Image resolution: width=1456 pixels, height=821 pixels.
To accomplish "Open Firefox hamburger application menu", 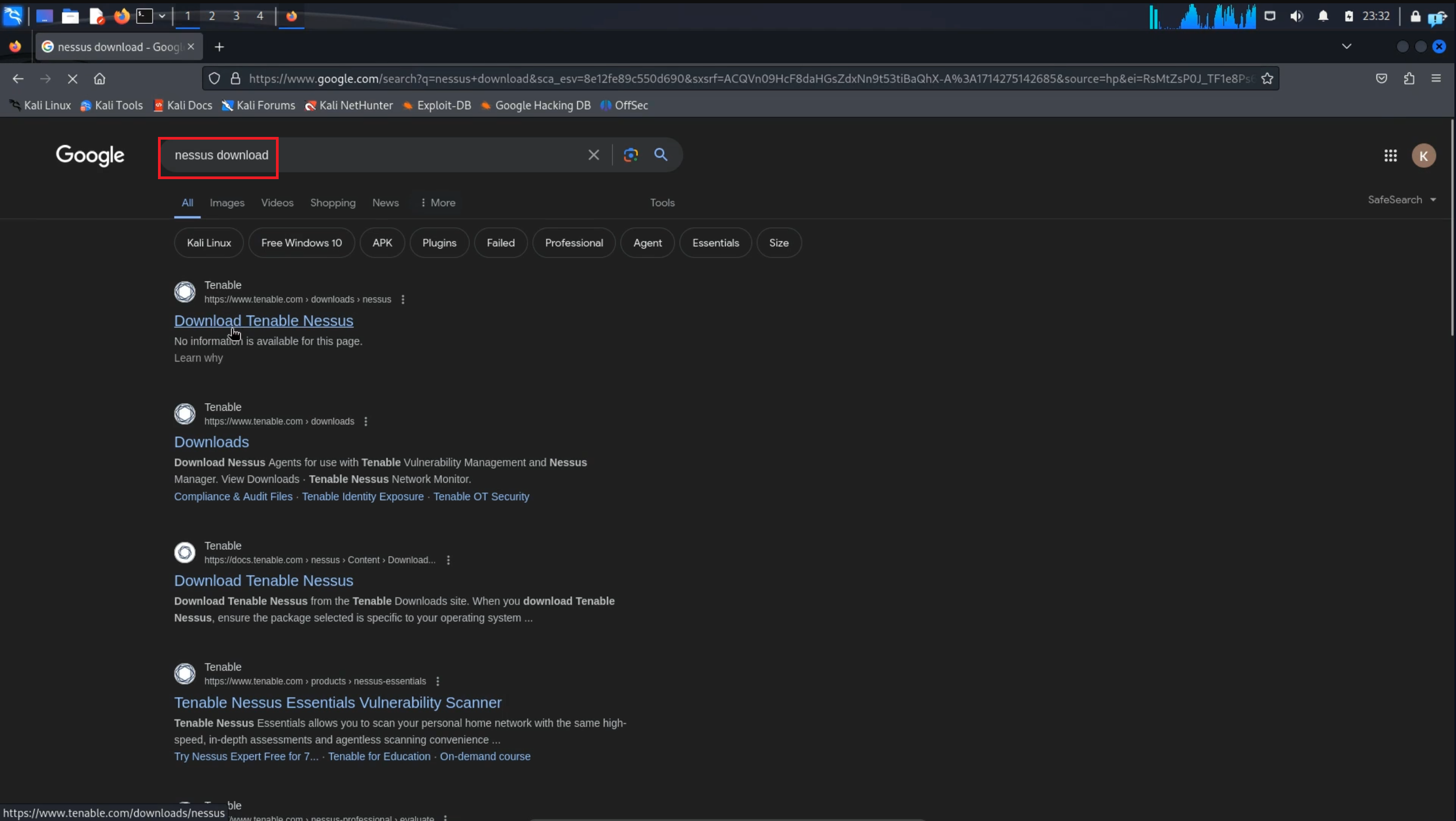I will coord(1435,78).
